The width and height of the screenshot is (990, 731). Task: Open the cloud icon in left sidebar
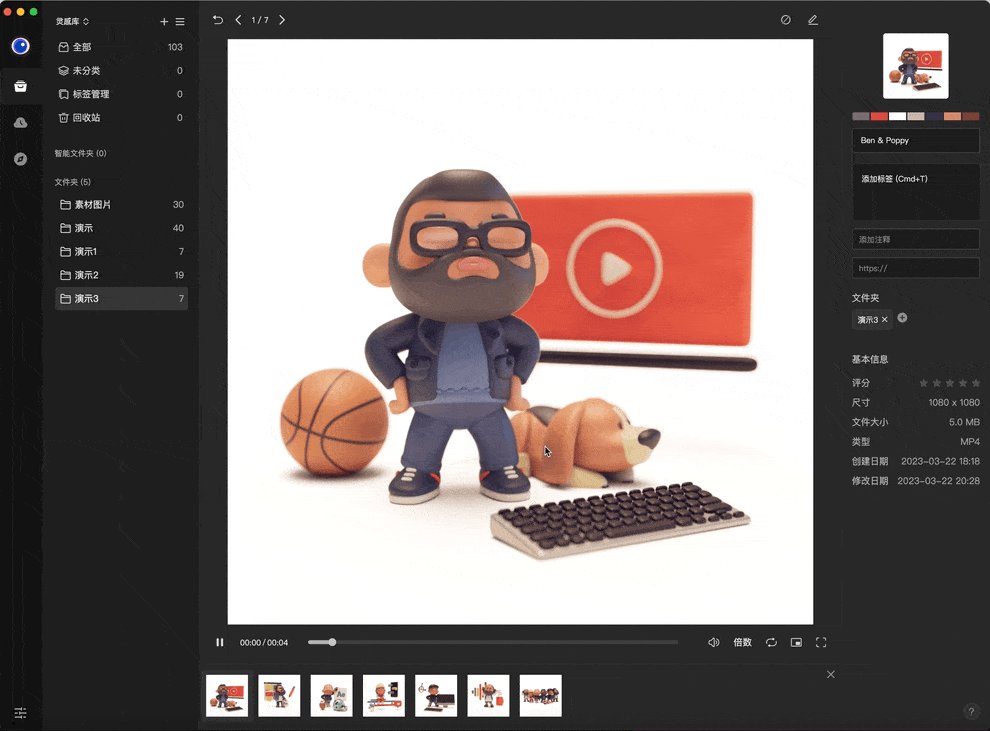tap(21, 122)
